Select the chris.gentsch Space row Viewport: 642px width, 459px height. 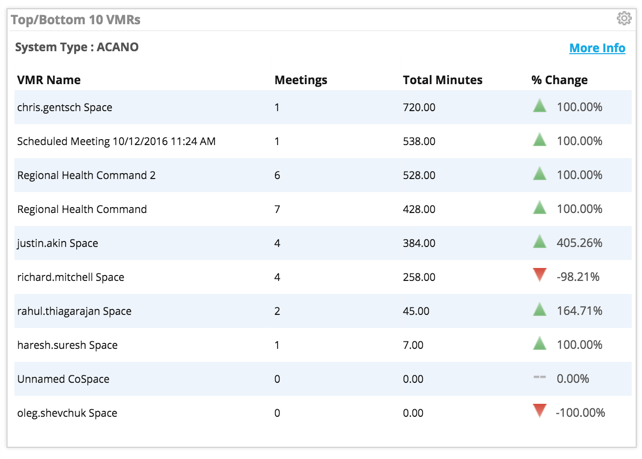(x=323, y=107)
